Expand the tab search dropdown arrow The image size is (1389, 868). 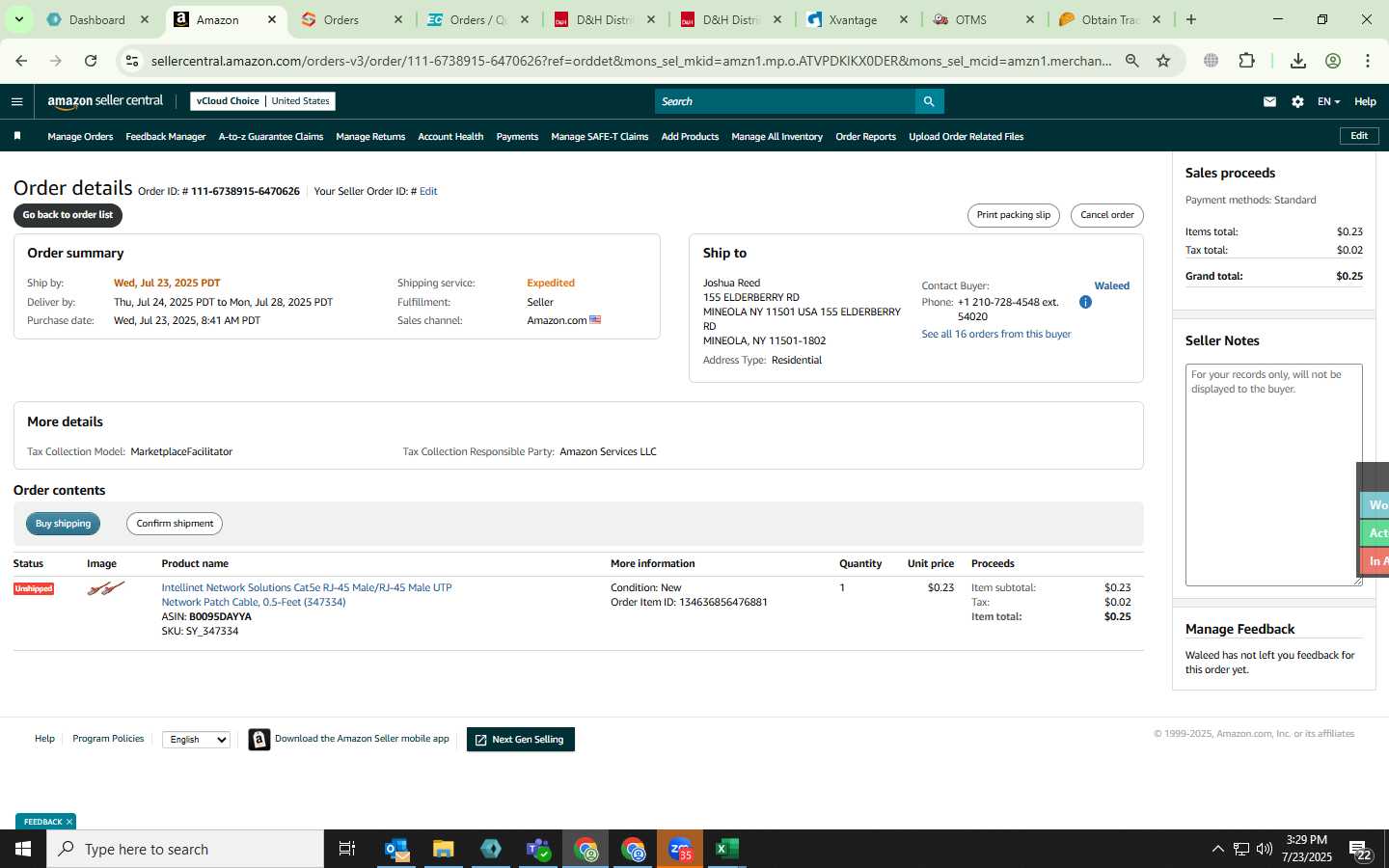tap(19, 19)
